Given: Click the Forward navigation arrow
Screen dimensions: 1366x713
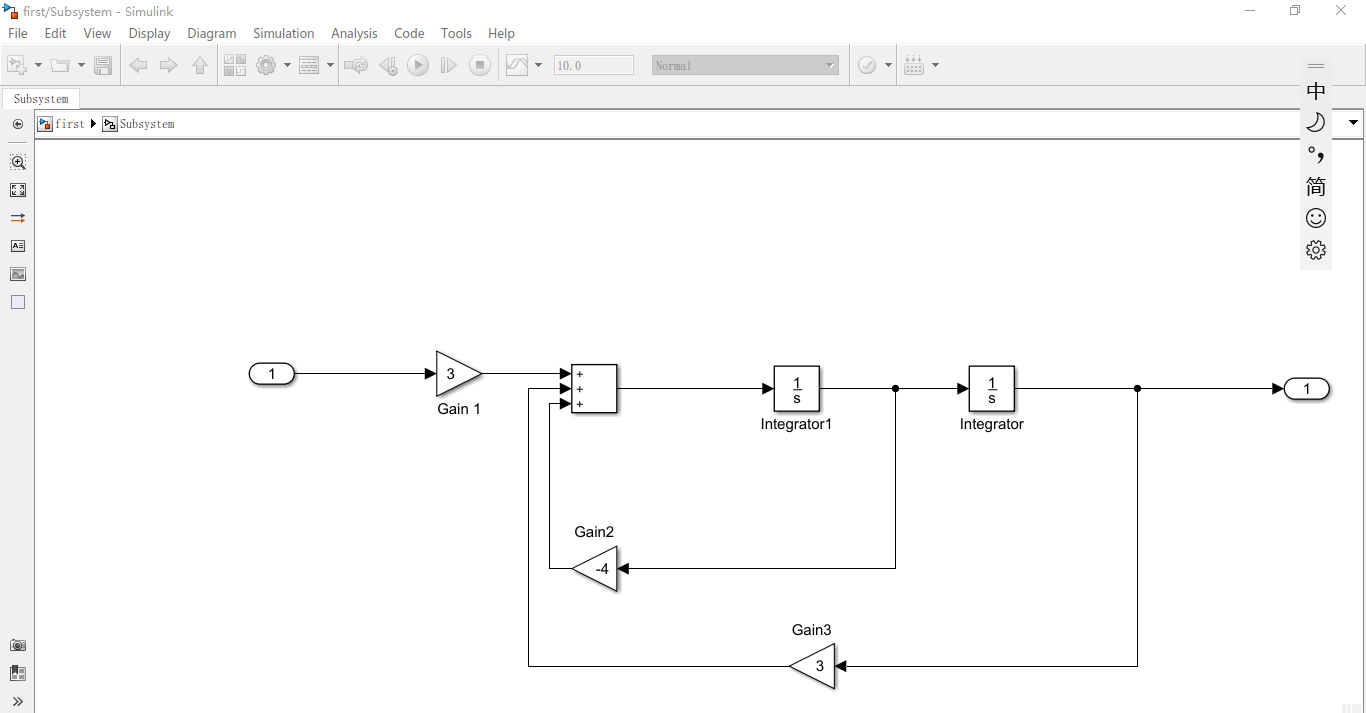Looking at the screenshot, I should click(168, 65).
